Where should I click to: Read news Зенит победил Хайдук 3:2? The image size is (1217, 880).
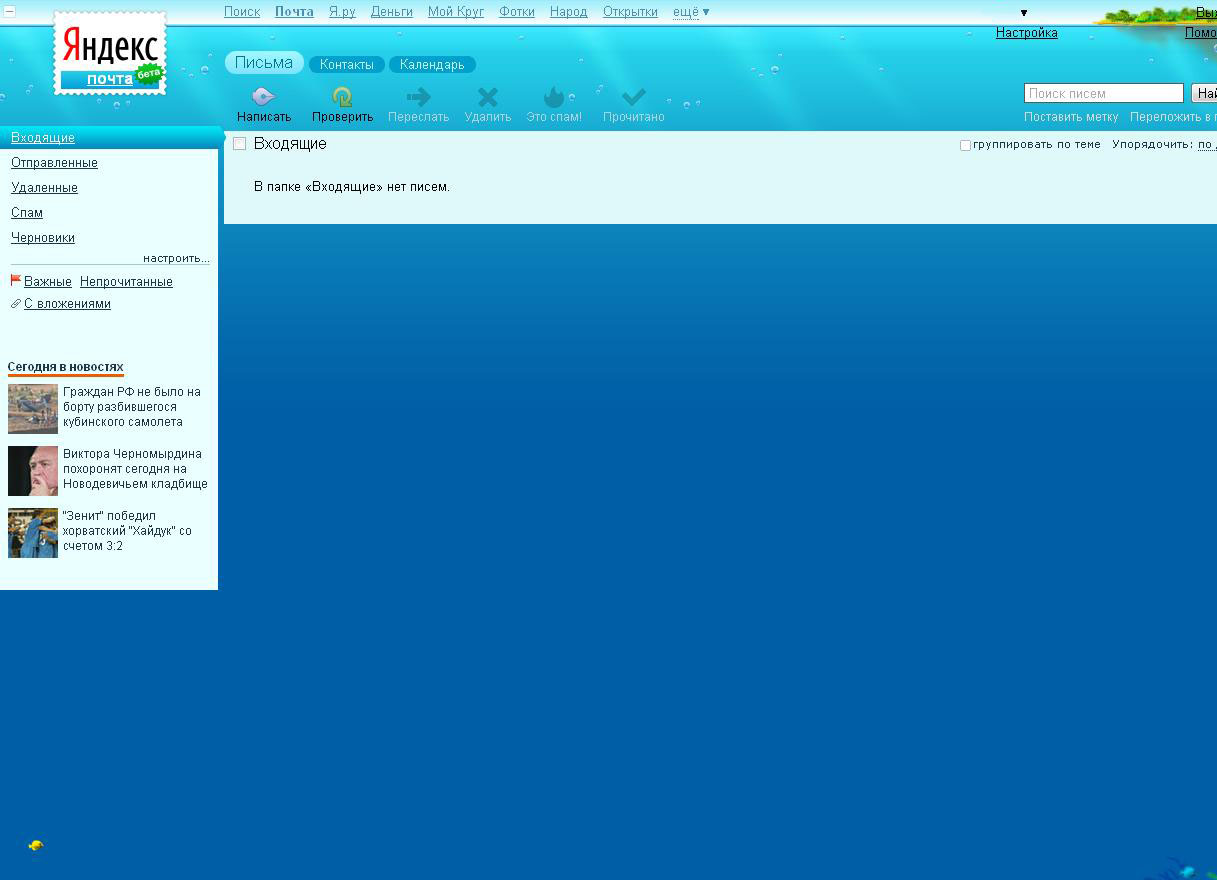coord(127,531)
